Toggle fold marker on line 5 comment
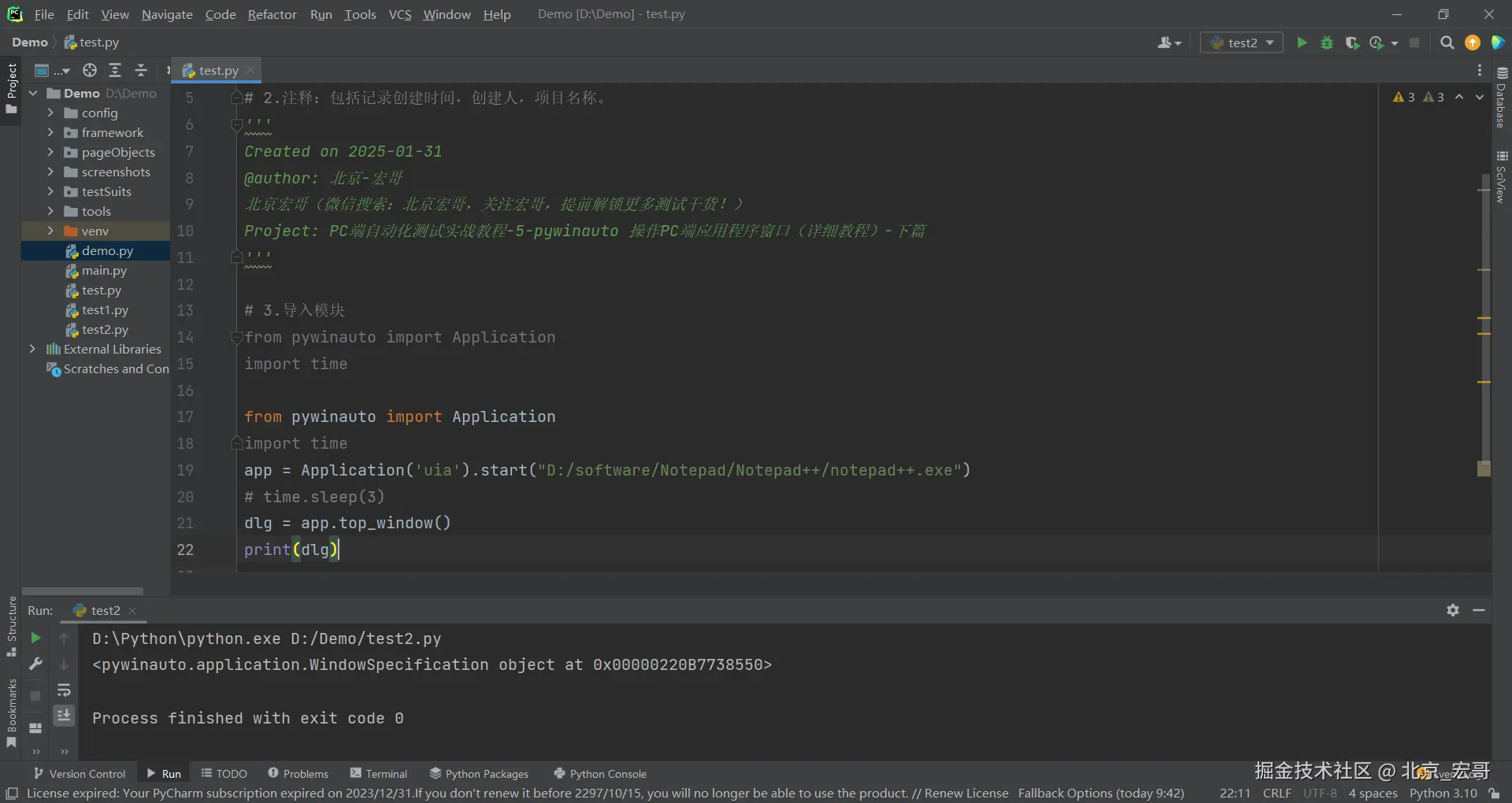The height and width of the screenshot is (803, 1512). point(236,98)
